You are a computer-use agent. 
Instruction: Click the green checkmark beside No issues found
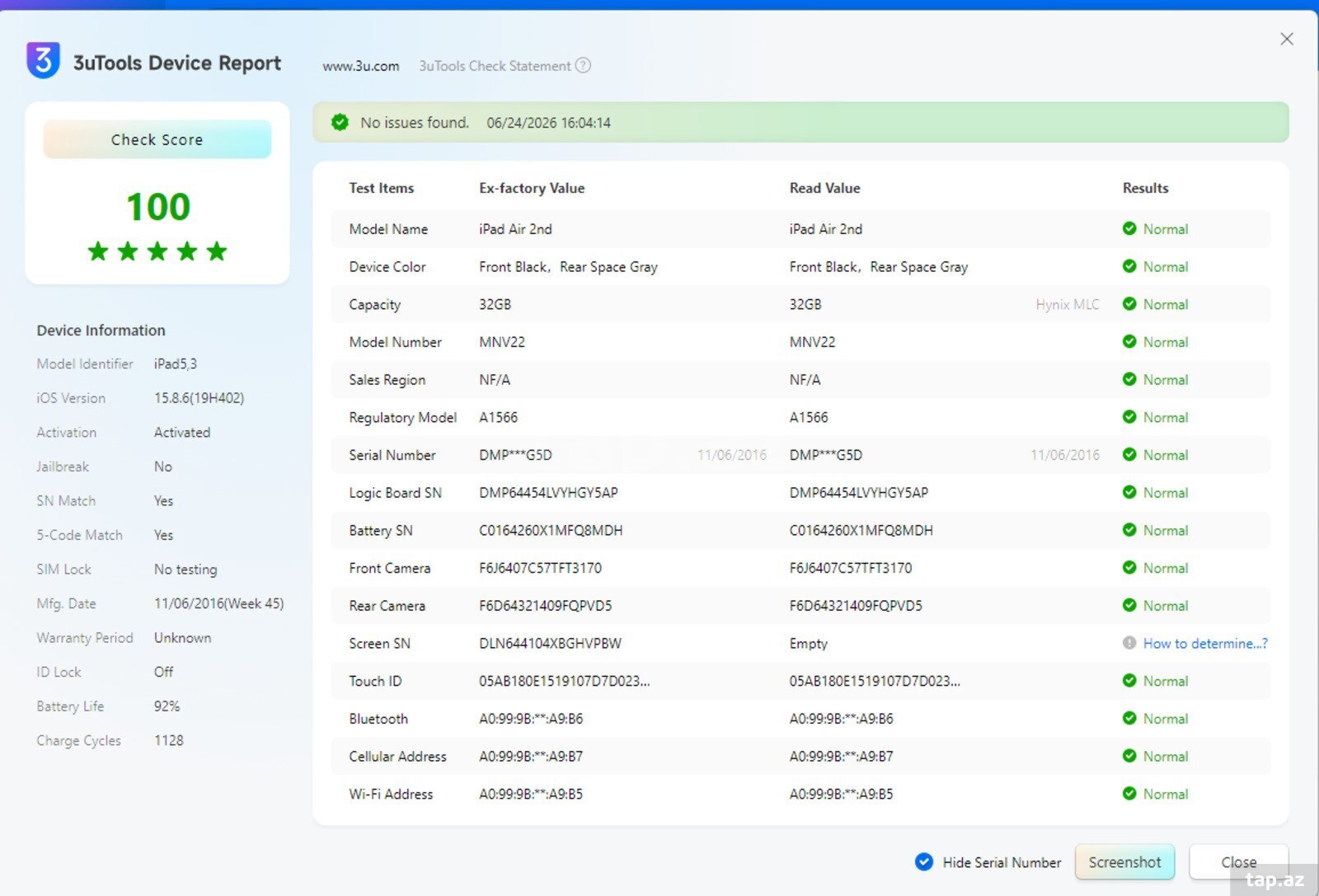pyautogui.click(x=340, y=123)
